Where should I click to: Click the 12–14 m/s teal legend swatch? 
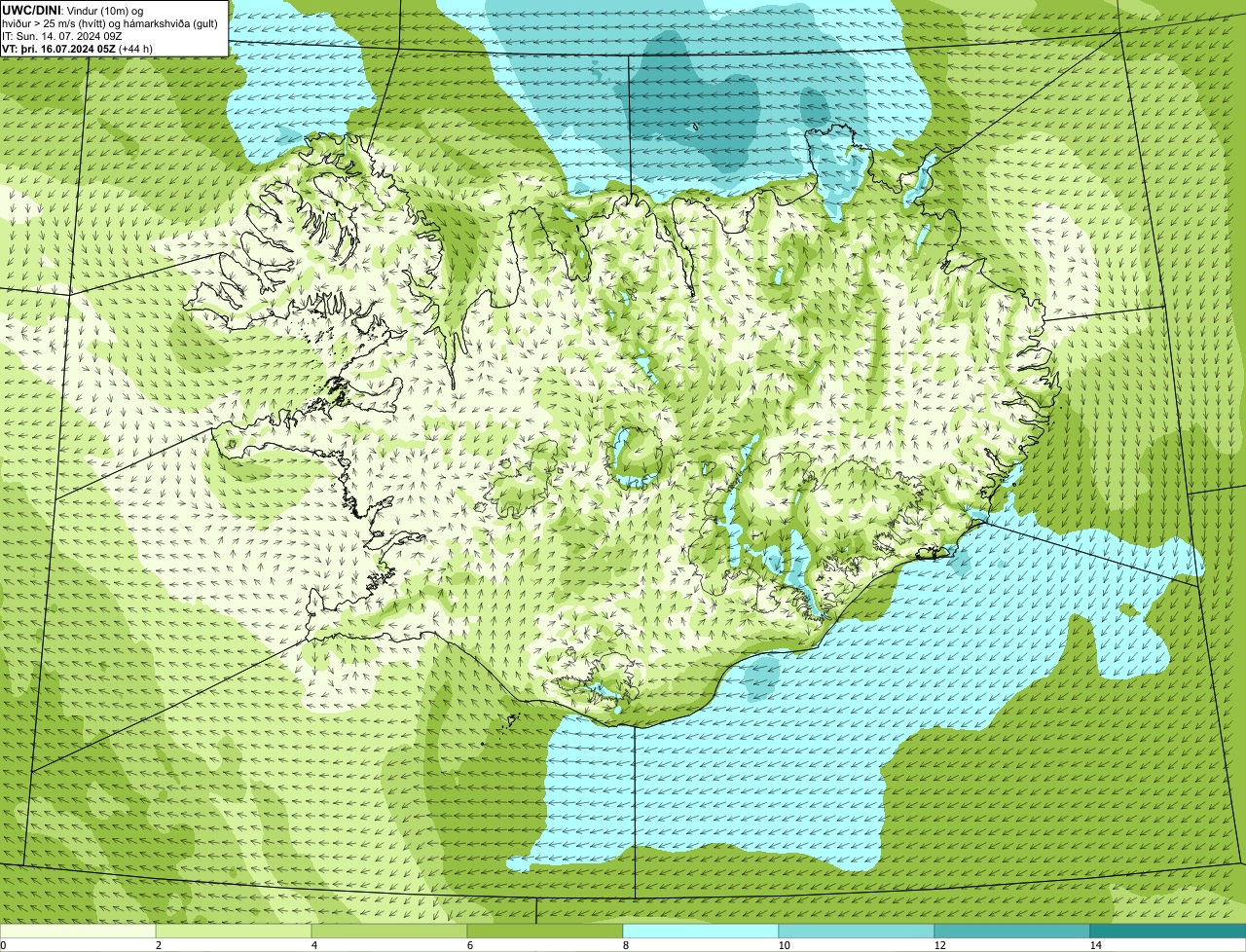point(1012,931)
